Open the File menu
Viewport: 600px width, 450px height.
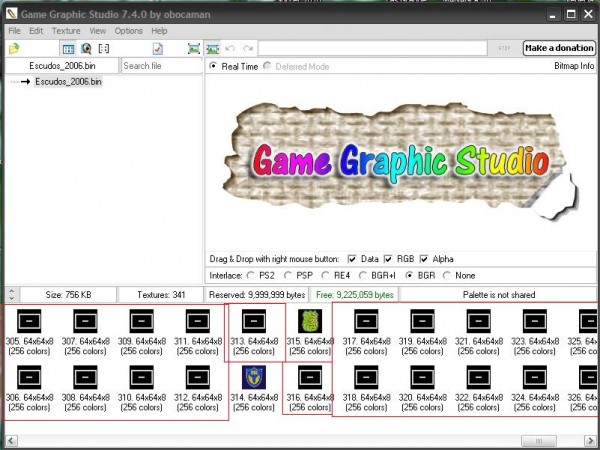click(14, 31)
